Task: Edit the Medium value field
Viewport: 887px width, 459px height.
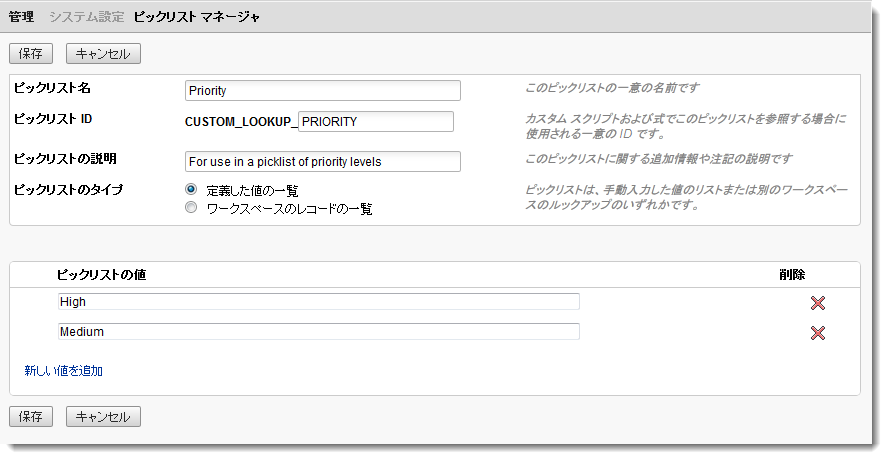Action: [x=318, y=332]
